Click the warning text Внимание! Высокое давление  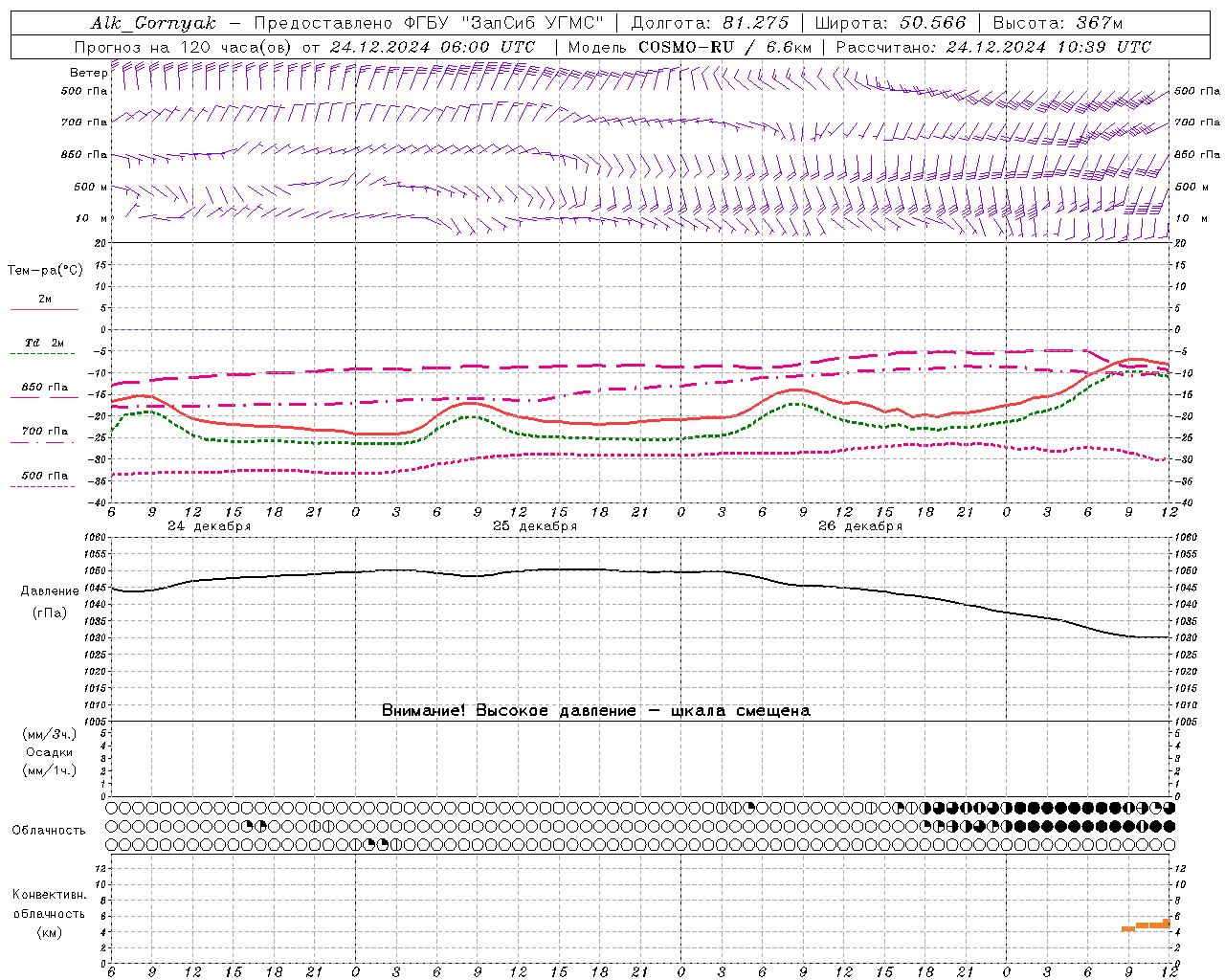pyautogui.click(x=509, y=711)
